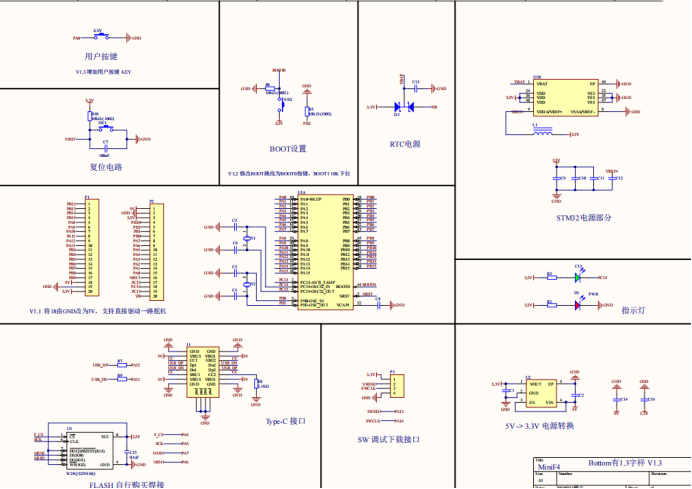Click the V1.2 BOOT jumper revision note

coord(289,173)
